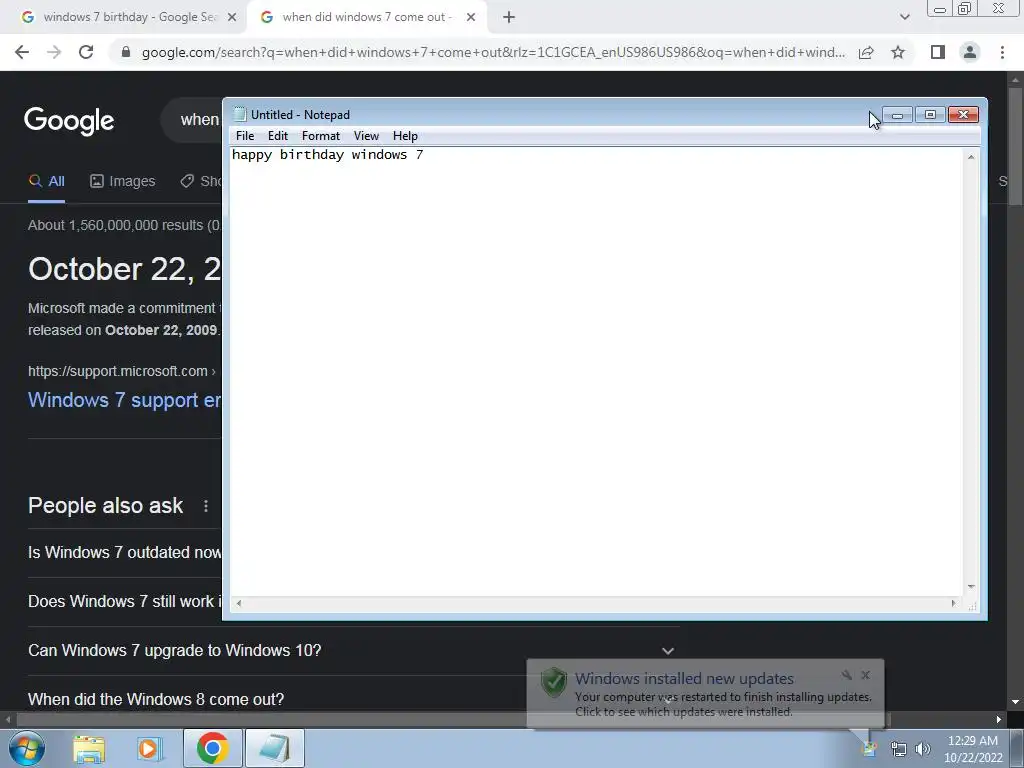1024x768 pixels.
Task: Select the Images search filter
Action: 123,182
